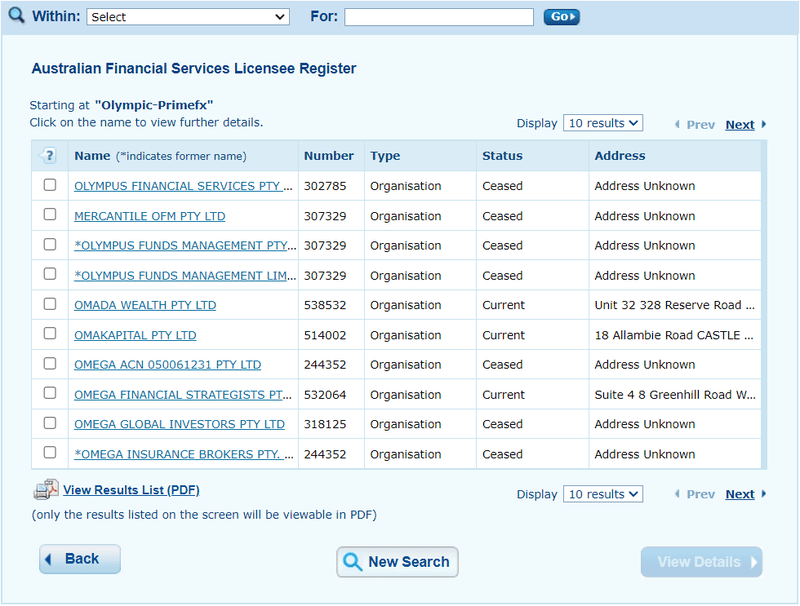Tick checkbox for Omega Financial Strategists
800x606 pixels.
pyautogui.click(x=50, y=393)
